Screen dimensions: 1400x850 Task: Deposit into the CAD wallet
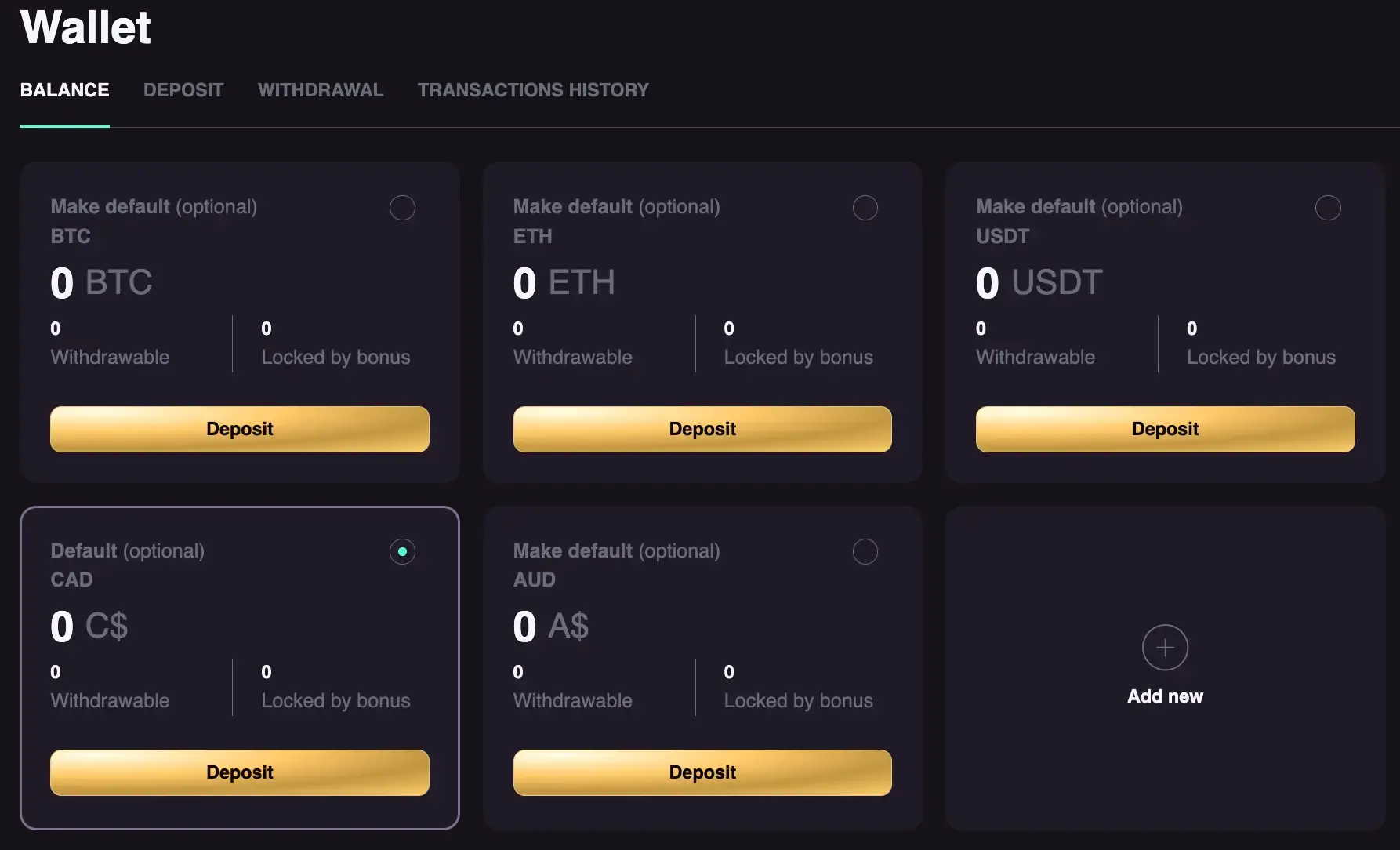240,772
